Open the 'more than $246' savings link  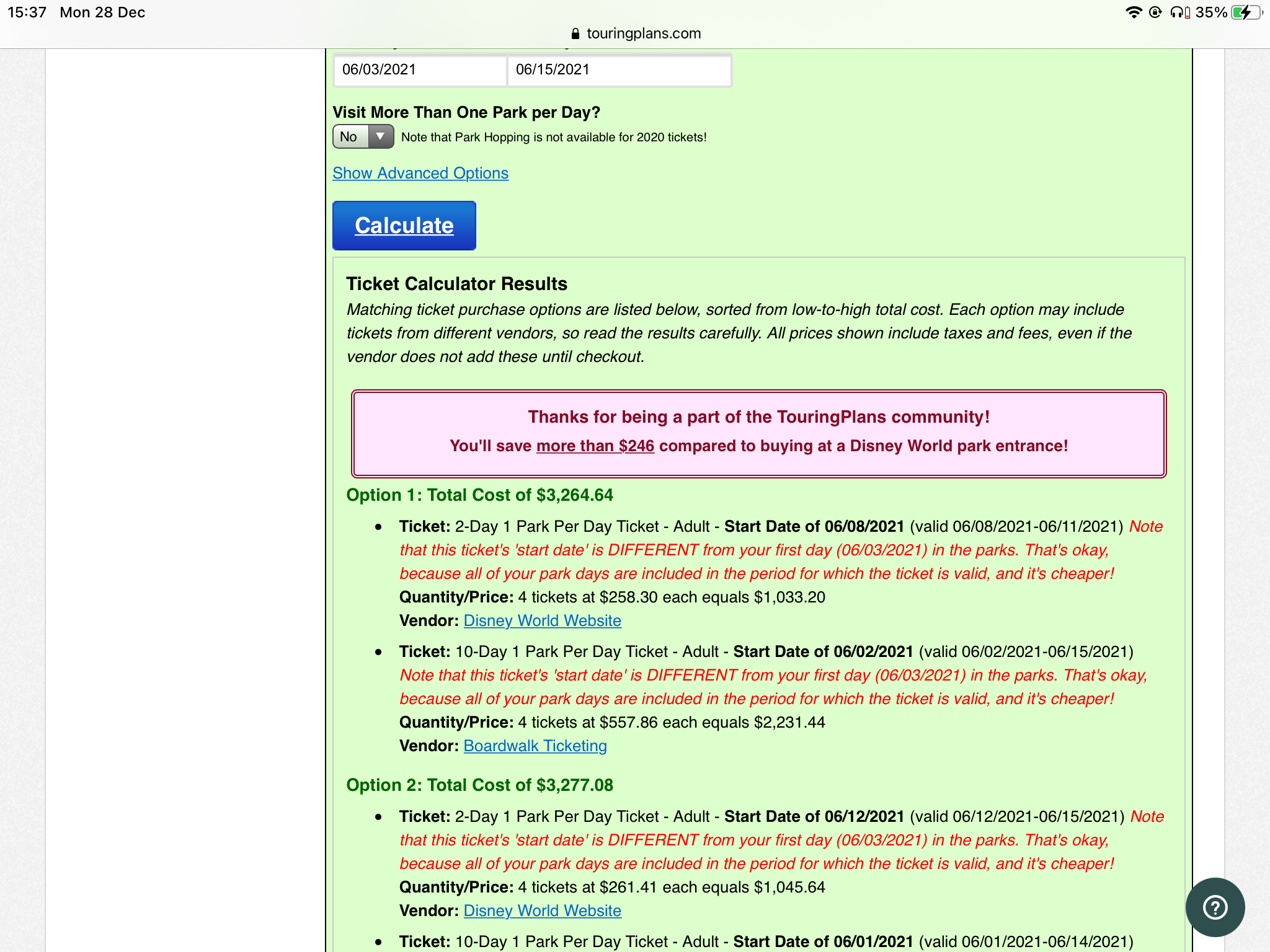pyautogui.click(x=595, y=446)
